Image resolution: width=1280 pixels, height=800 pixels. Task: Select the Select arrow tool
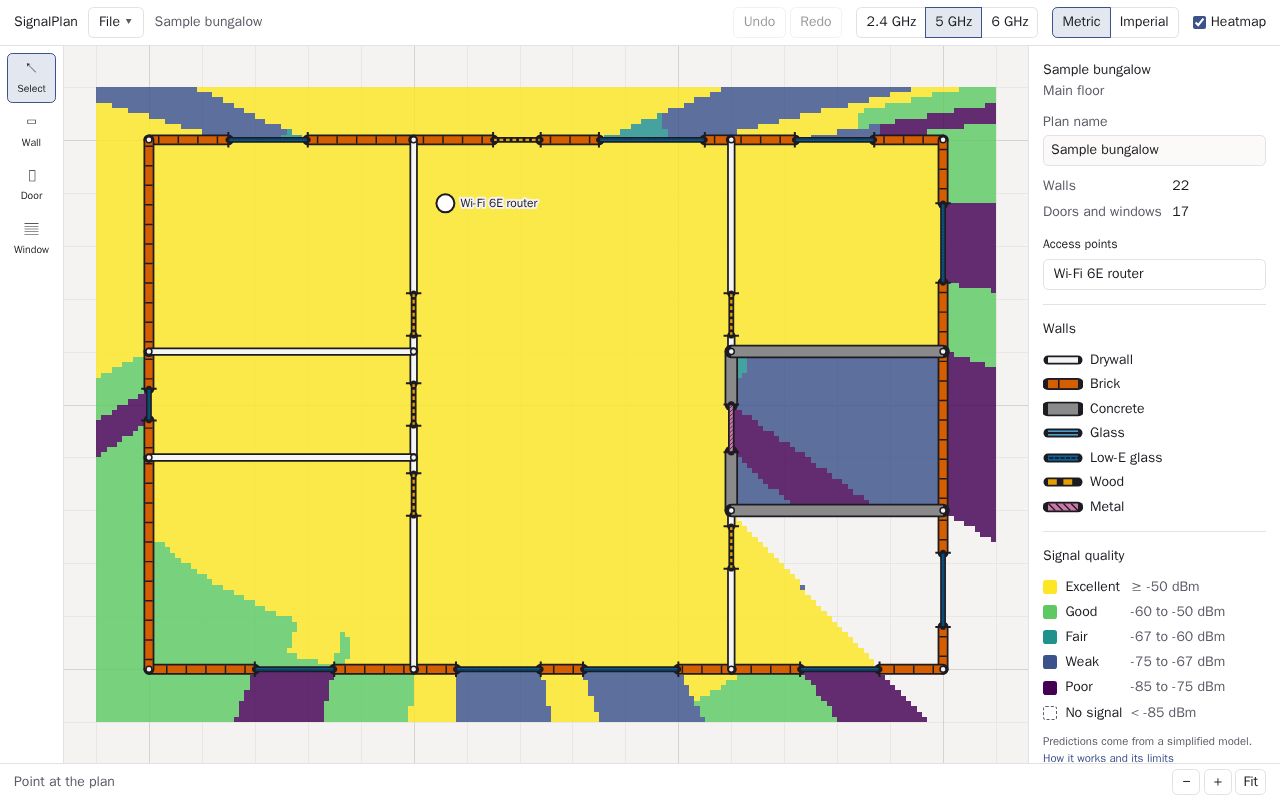coord(31,78)
